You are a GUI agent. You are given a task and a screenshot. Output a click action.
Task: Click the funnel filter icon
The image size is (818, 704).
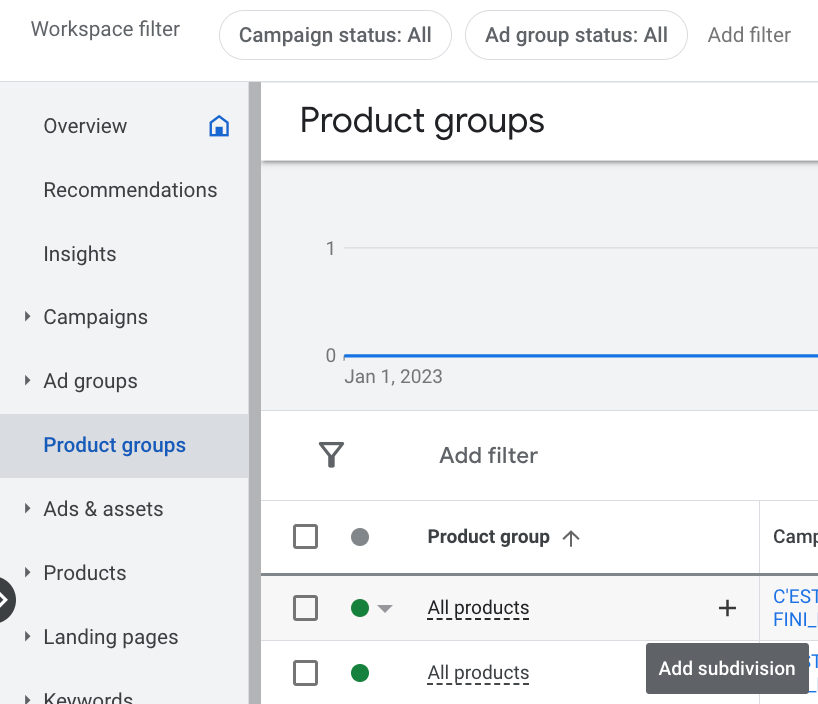coord(331,455)
